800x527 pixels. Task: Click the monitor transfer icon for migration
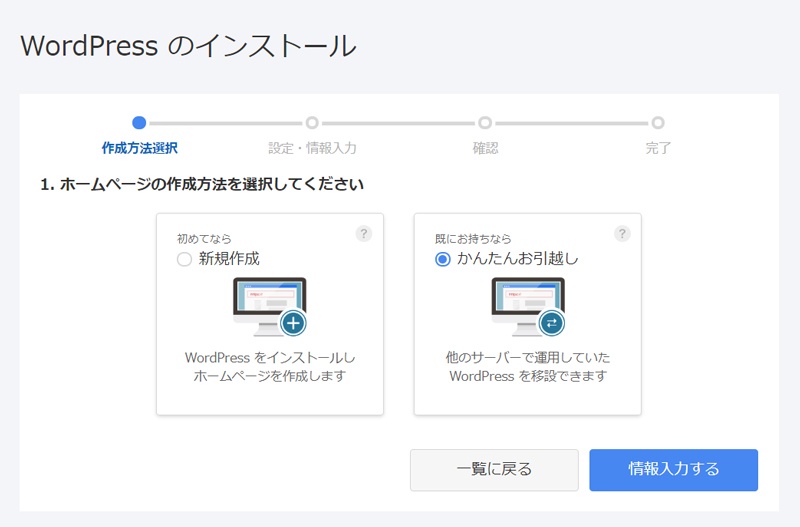pyautogui.click(x=528, y=307)
